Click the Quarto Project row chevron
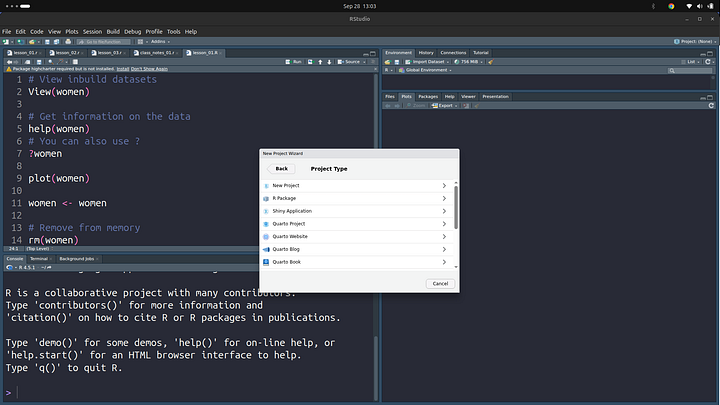 [444, 224]
